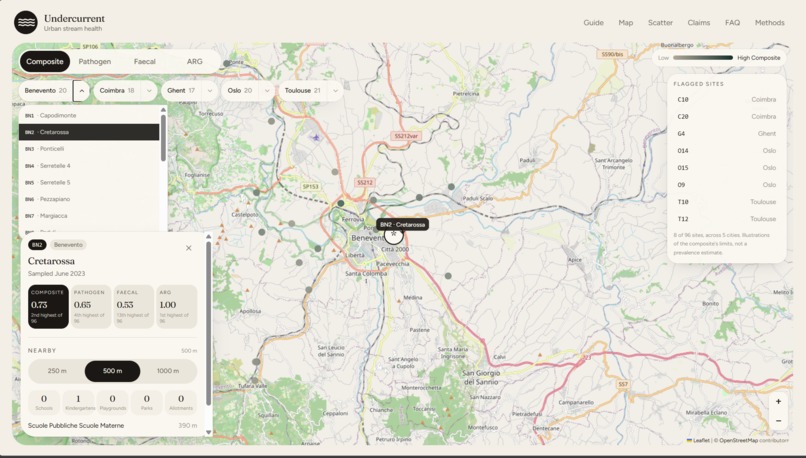Click the detail panel scroll down arrow

tap(208, 432)
